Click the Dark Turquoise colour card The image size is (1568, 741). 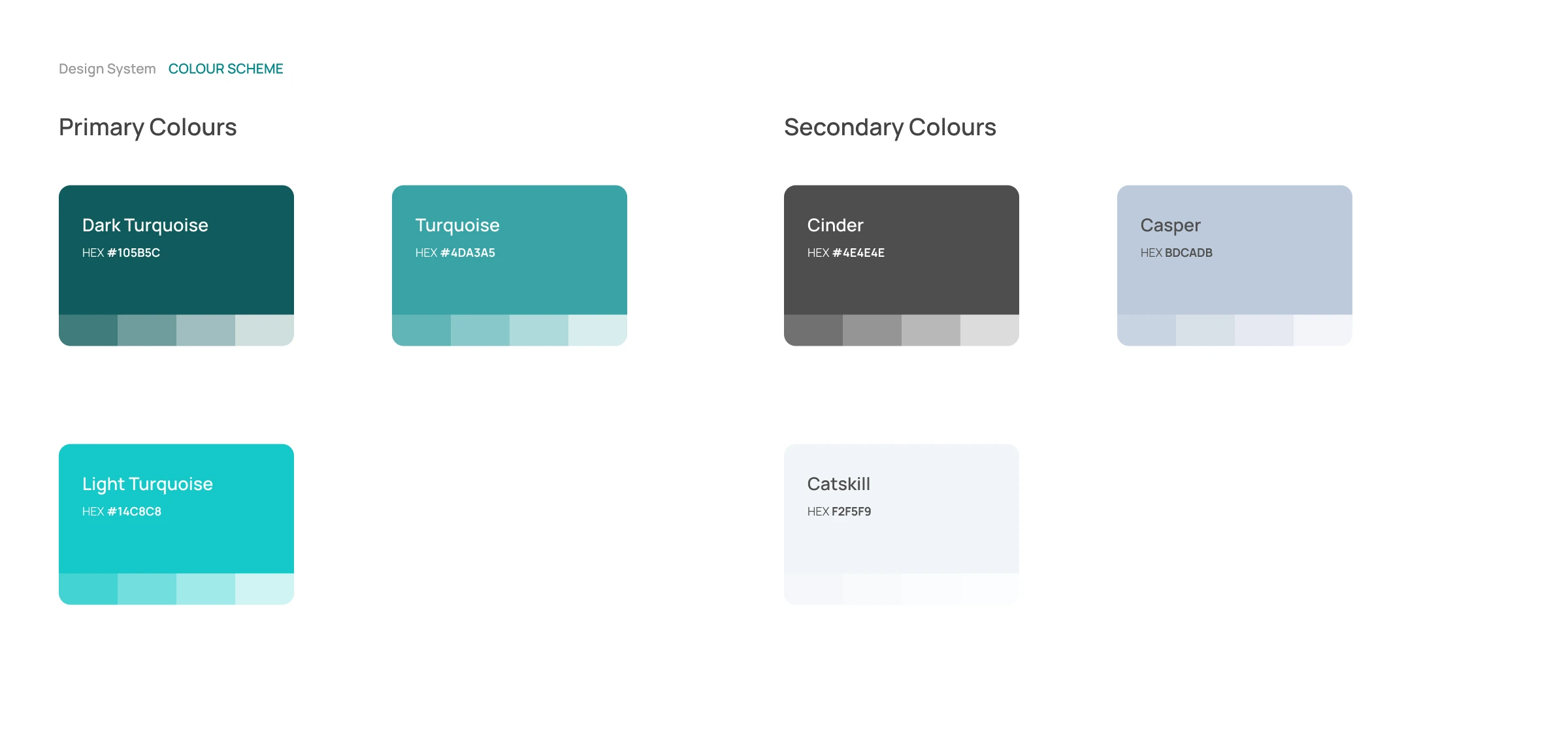click(x=176, y=274)
